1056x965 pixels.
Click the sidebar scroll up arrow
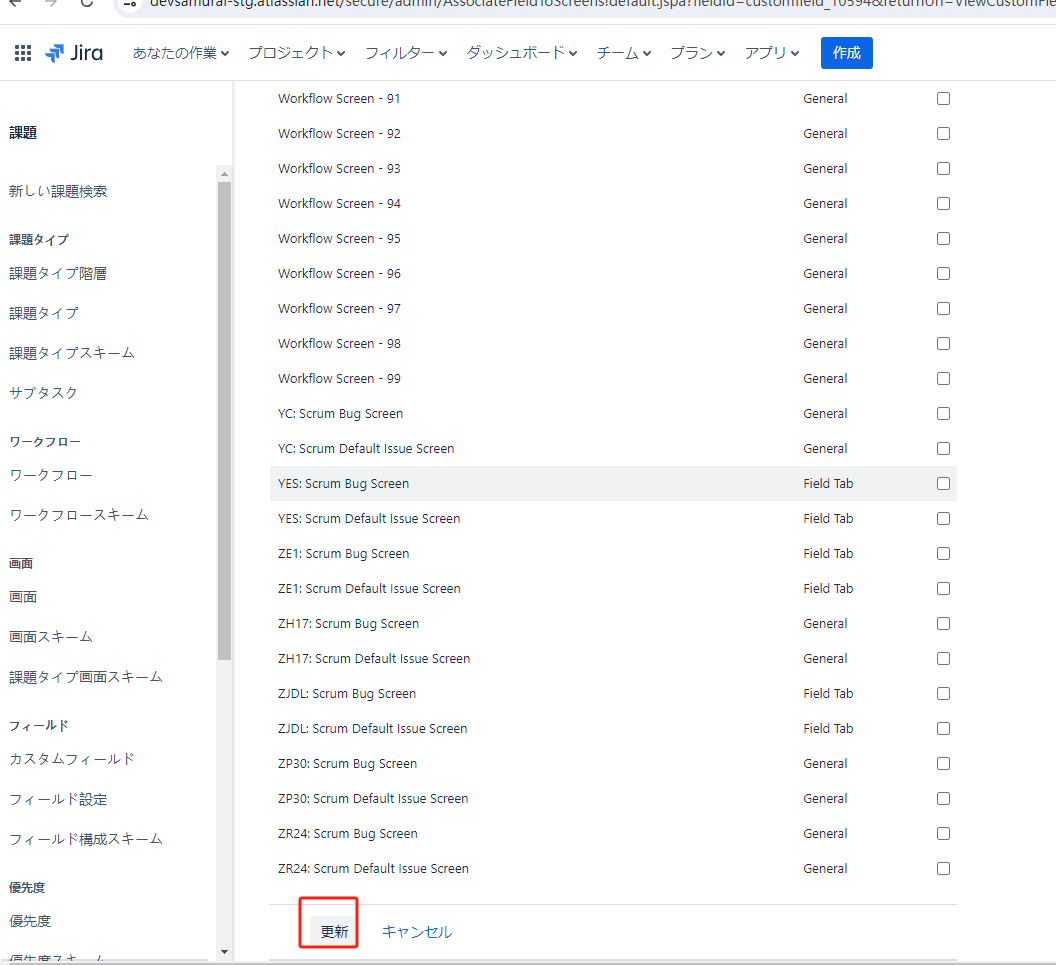224,174
